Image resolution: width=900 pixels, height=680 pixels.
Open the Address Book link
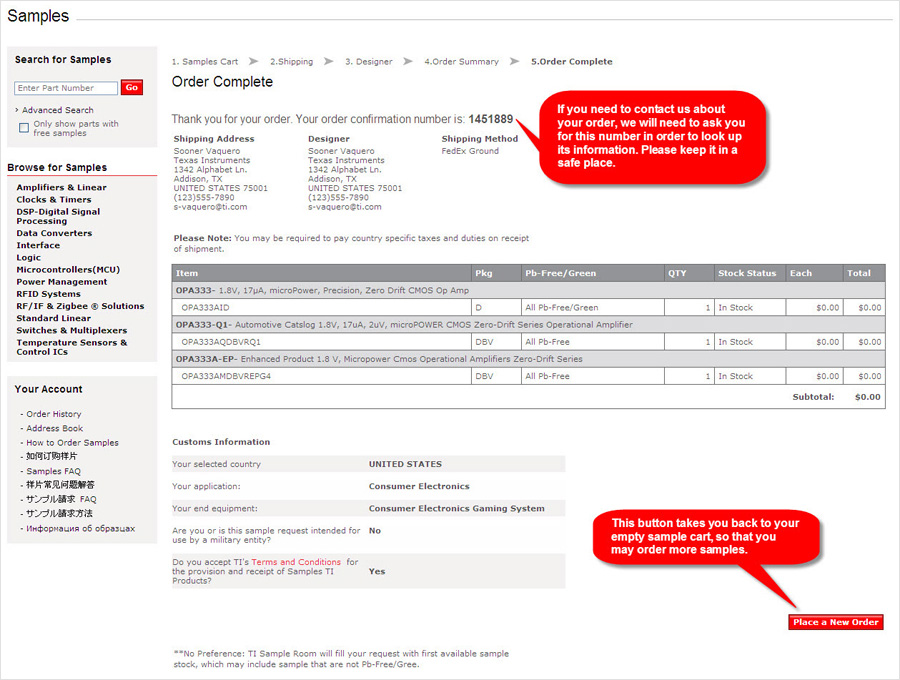tap(54, 428)
